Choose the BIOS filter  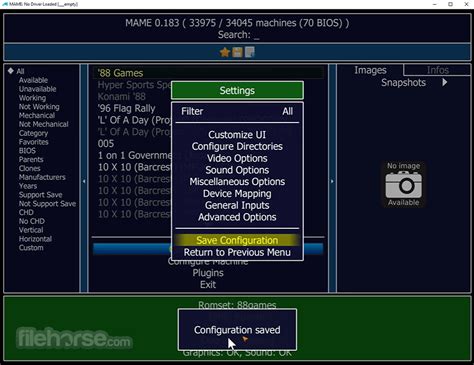[27, 151]
